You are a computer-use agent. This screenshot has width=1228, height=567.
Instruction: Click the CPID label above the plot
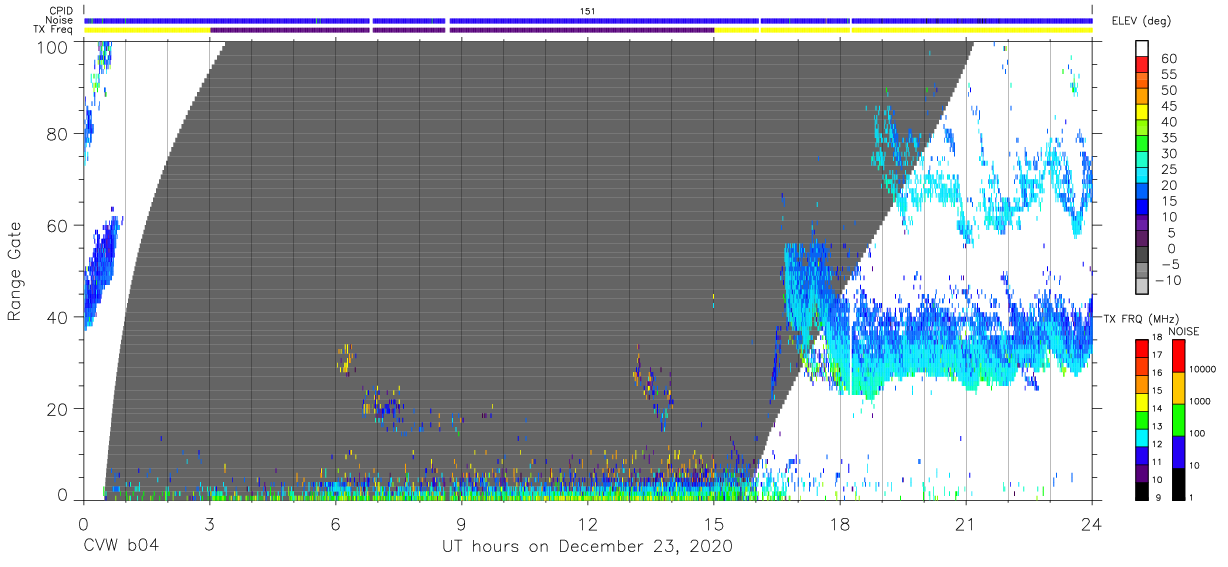click(x=61, y=11)
